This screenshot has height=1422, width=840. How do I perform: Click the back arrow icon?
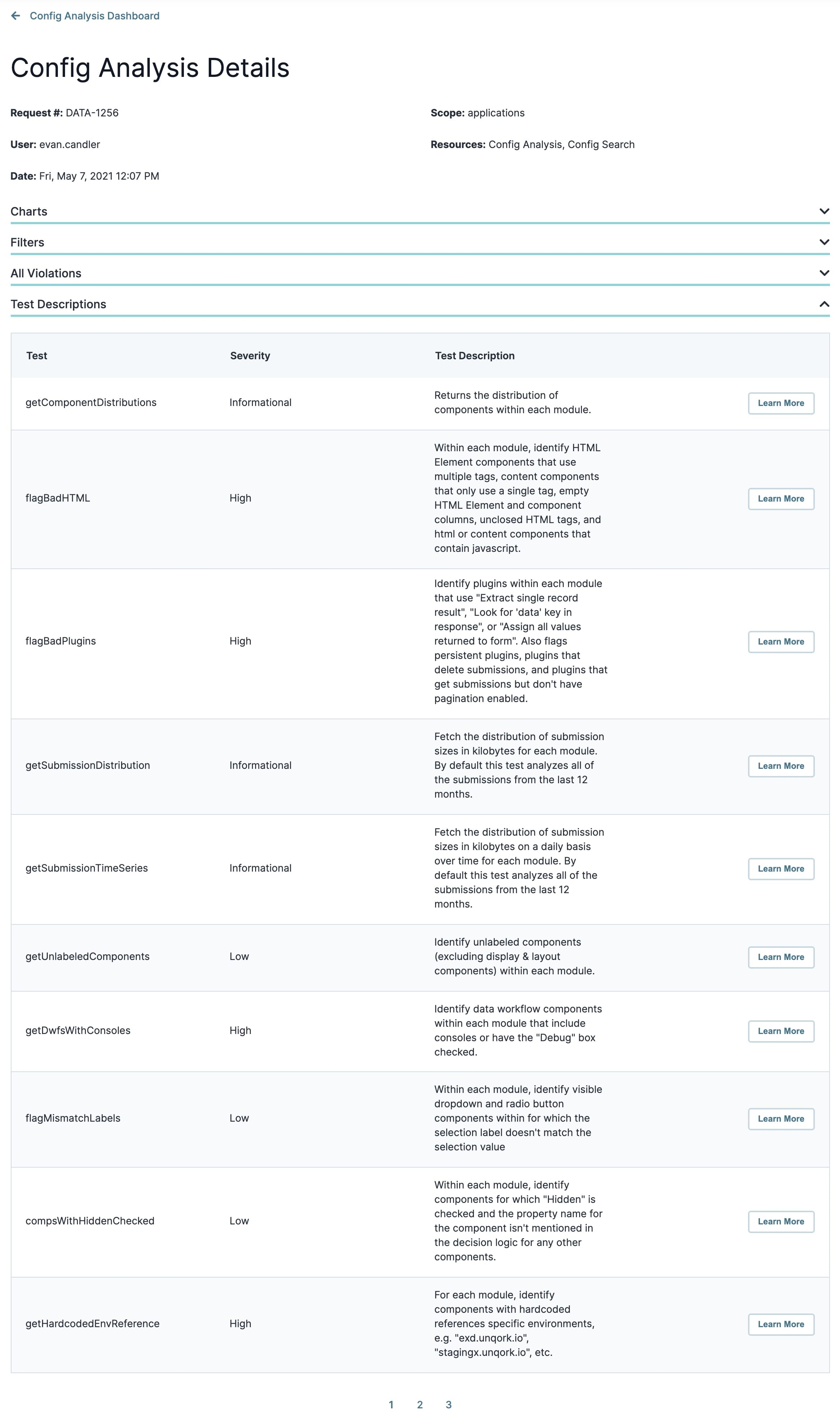click(16, 16)
